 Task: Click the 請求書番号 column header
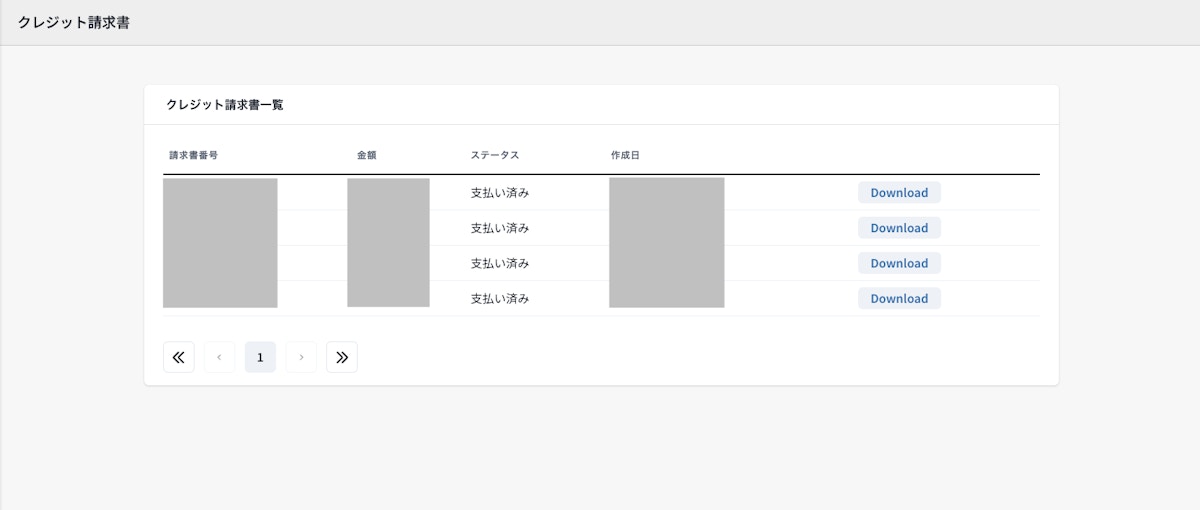click(194, 155)
